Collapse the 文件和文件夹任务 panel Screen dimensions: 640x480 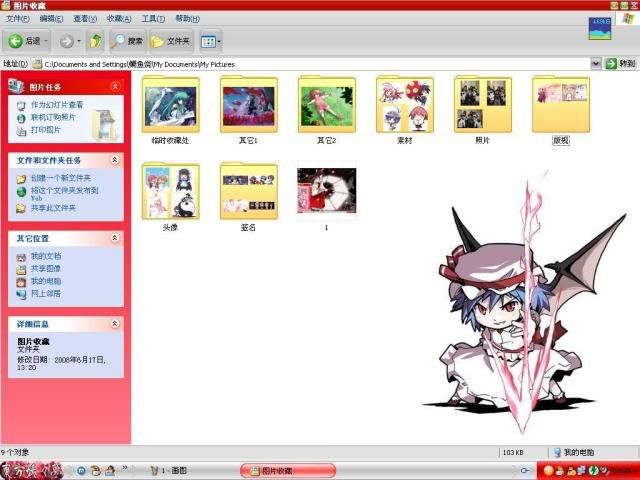pyautogui.click(x=115, y=160)
